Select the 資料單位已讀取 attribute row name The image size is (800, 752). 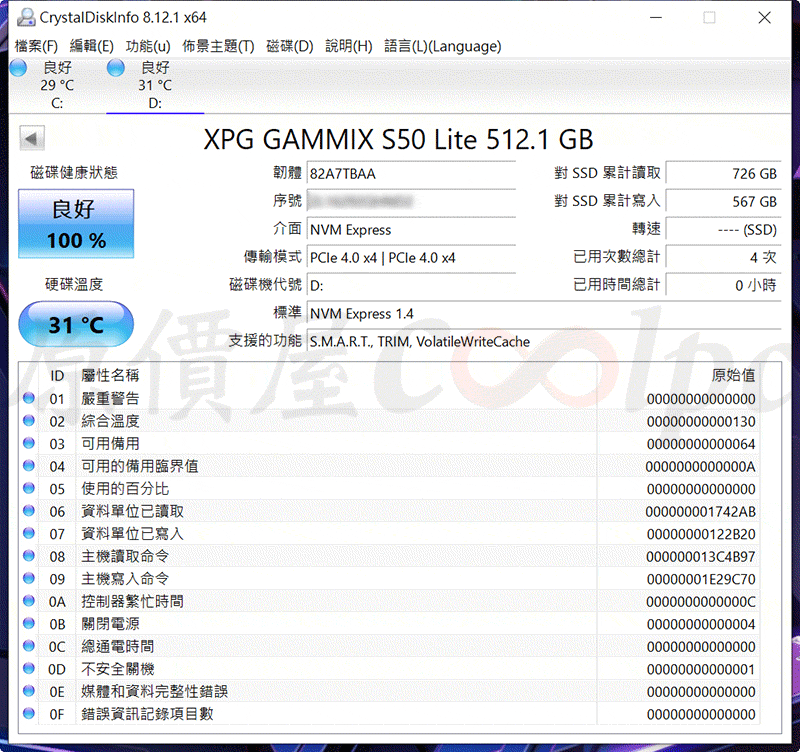pyautogui.click(x=132, y=511)
